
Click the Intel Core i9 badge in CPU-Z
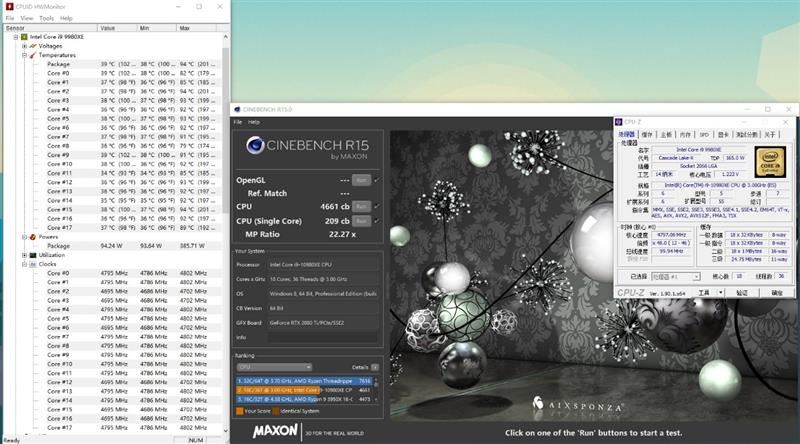coord(770,162)
